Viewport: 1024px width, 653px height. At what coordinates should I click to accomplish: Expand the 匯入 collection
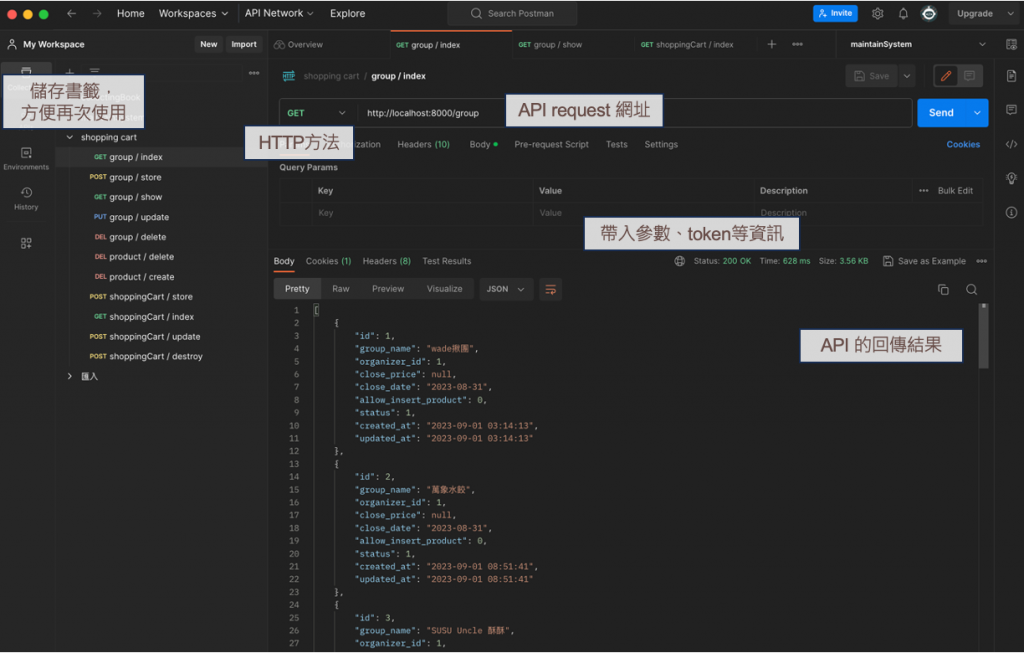(70, 376)
